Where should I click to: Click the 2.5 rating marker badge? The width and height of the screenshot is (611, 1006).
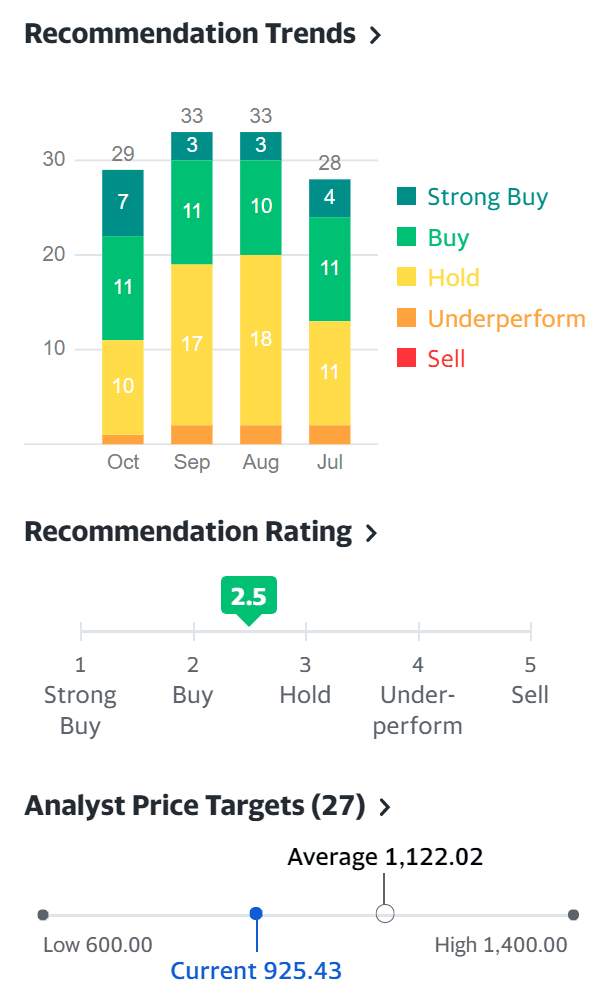pos(248,597)
